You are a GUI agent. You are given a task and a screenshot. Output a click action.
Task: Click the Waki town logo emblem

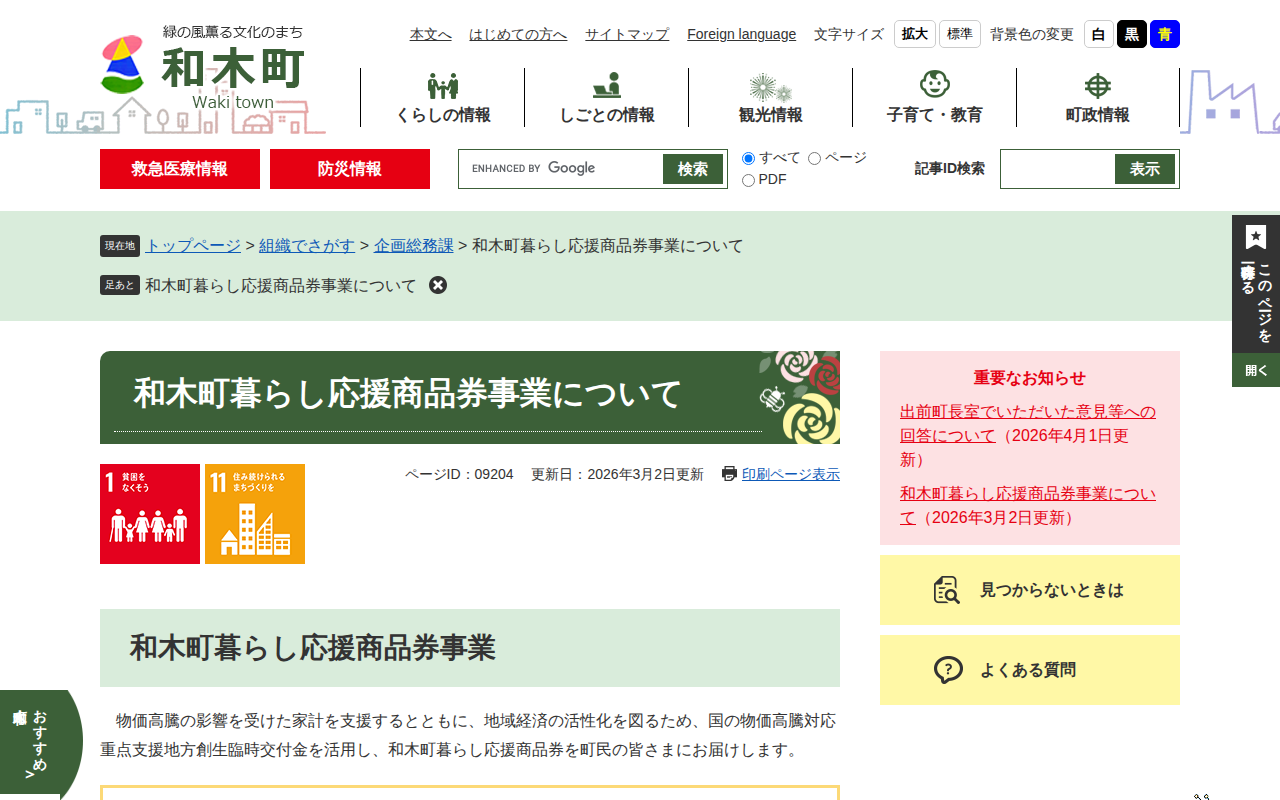tap(123, 65)
